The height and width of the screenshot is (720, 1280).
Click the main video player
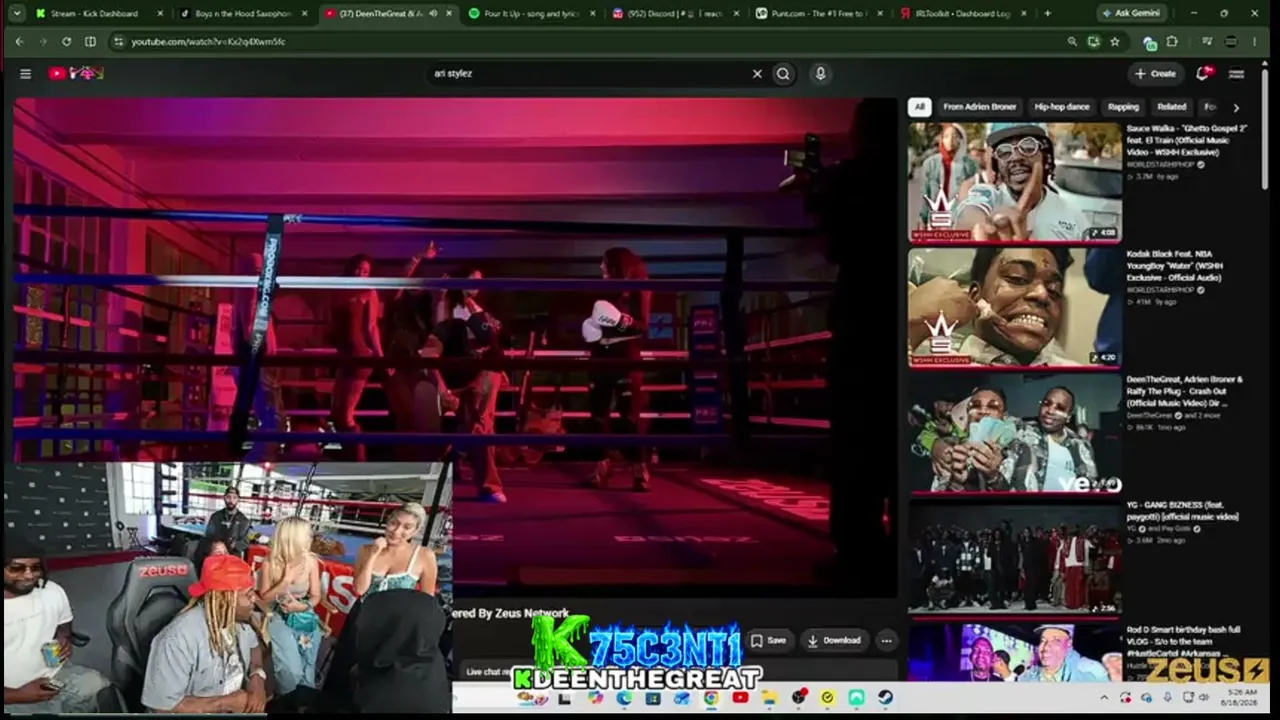tap(455, 347)
